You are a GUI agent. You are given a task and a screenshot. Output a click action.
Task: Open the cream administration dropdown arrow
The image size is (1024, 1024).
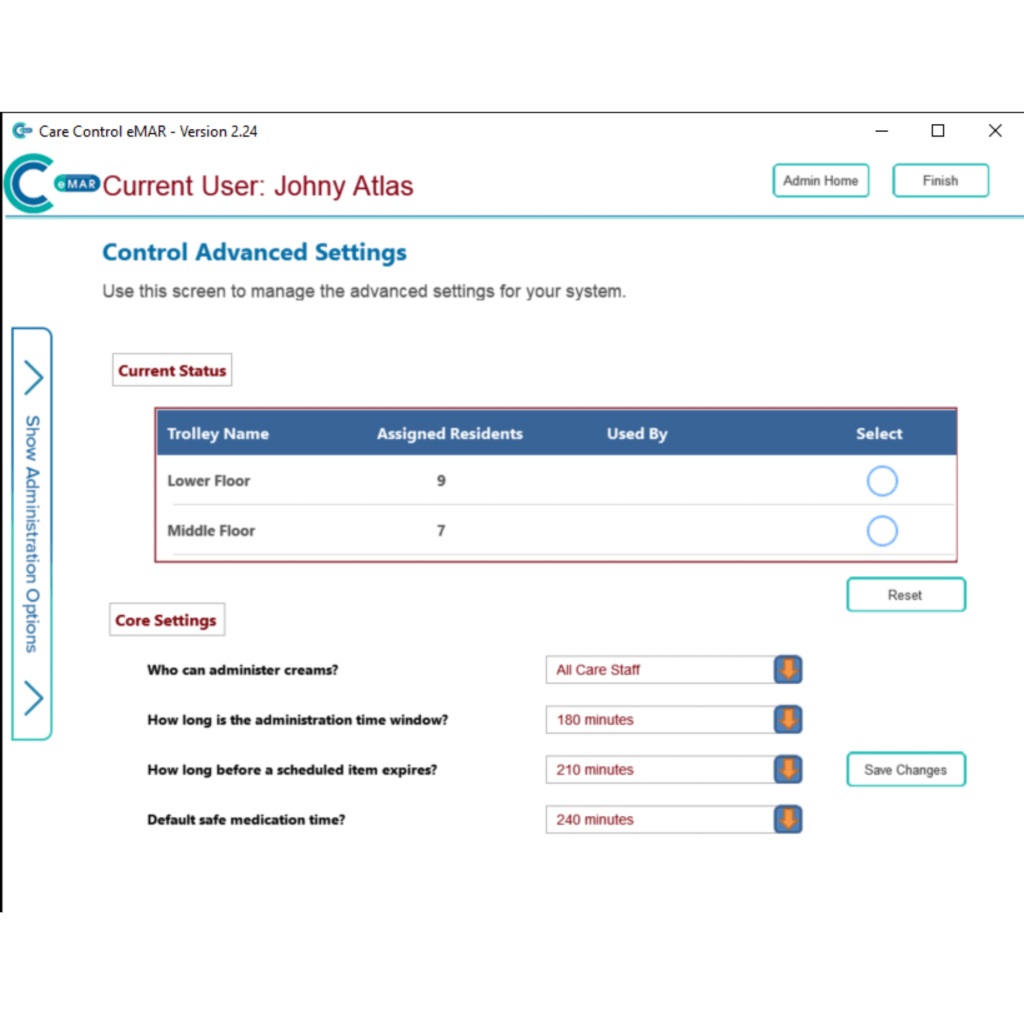click(x=788, y=670)
